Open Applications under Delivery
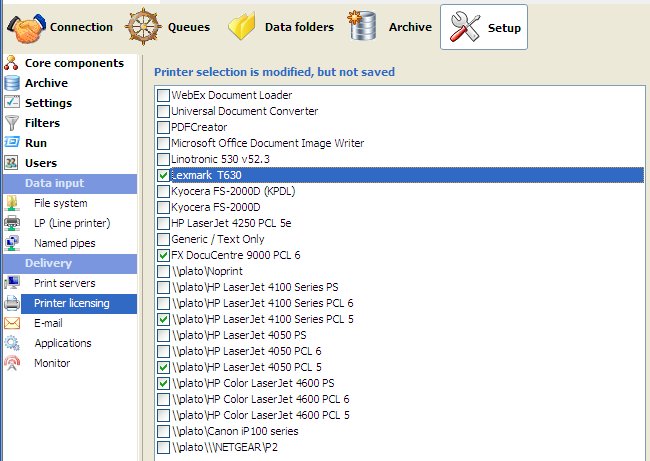Screen dimensions: 650x461 click(63, 343)
